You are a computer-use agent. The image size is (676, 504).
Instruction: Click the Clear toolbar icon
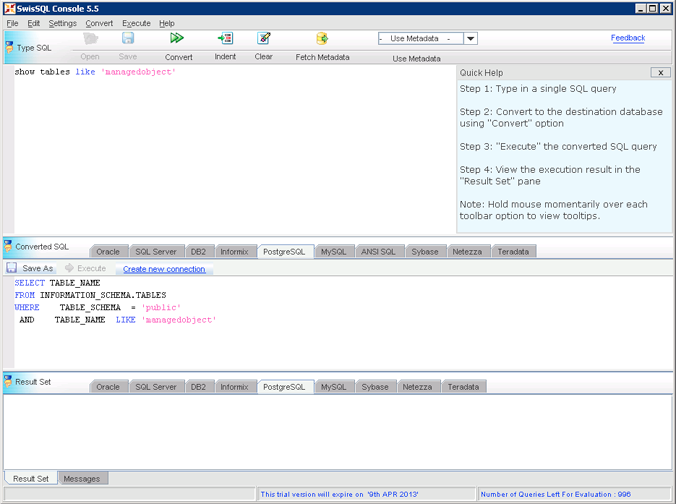pyautogui.click(x=264, y=39)
